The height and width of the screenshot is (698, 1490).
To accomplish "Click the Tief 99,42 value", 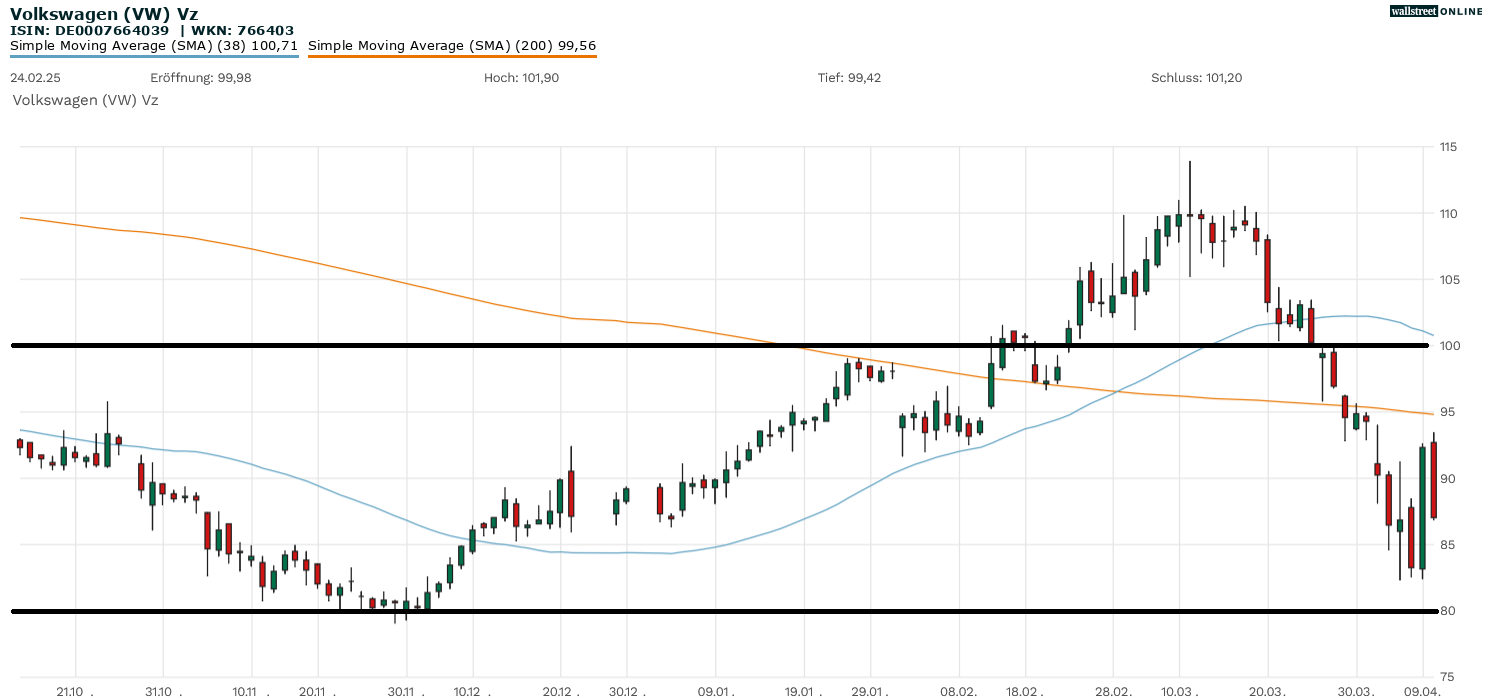I will (849, 78).
